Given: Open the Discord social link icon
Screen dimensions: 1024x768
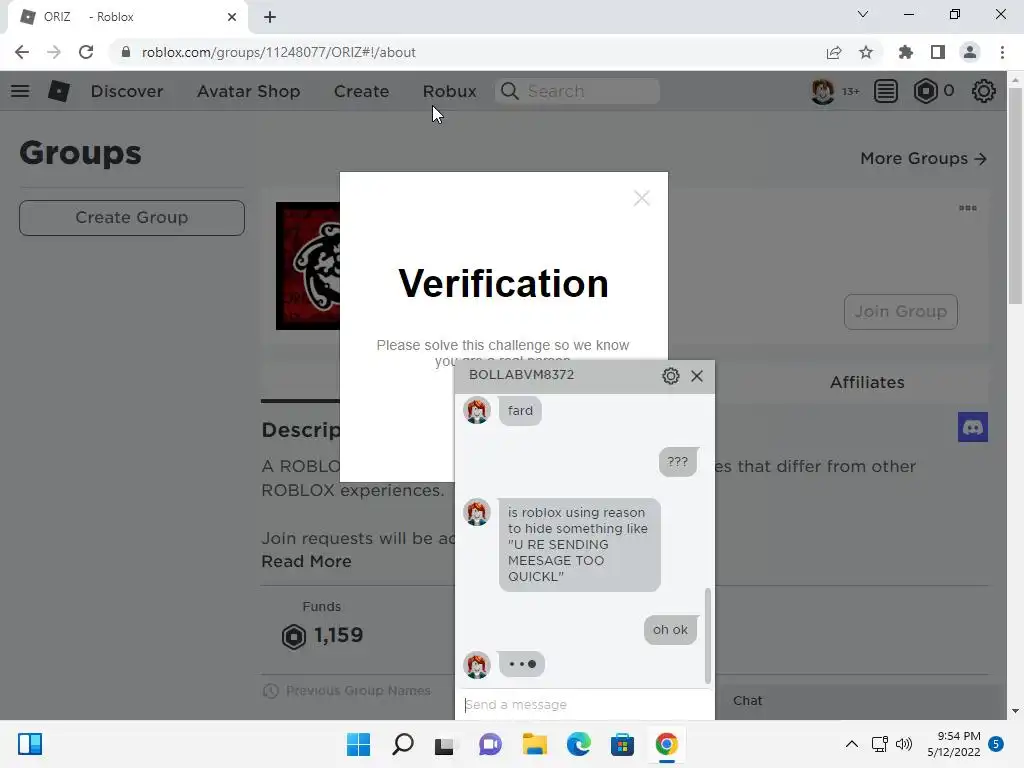Looking at the screenshot, I should click(972, 427).
